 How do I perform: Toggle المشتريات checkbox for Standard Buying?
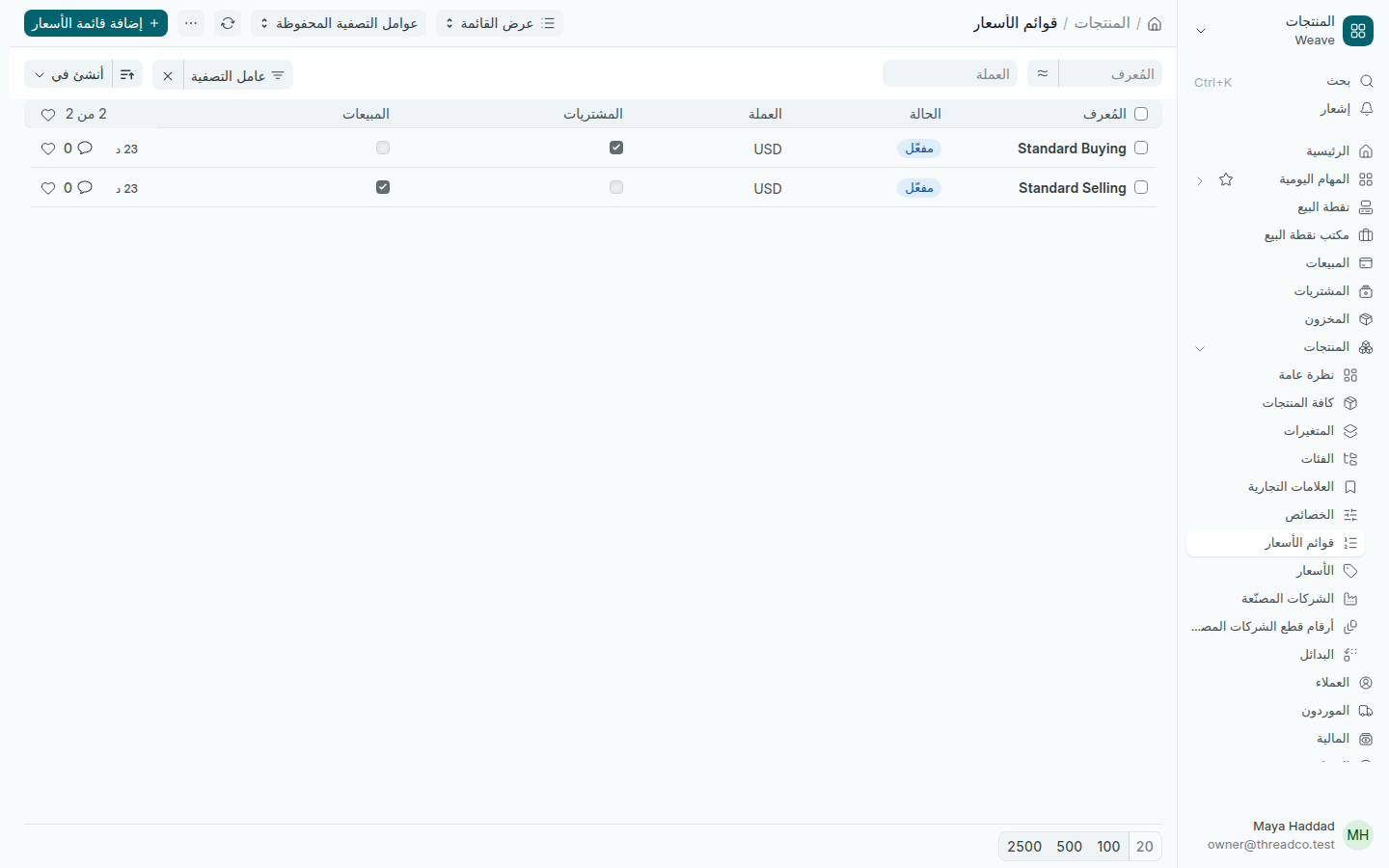[x=616, y=148]
